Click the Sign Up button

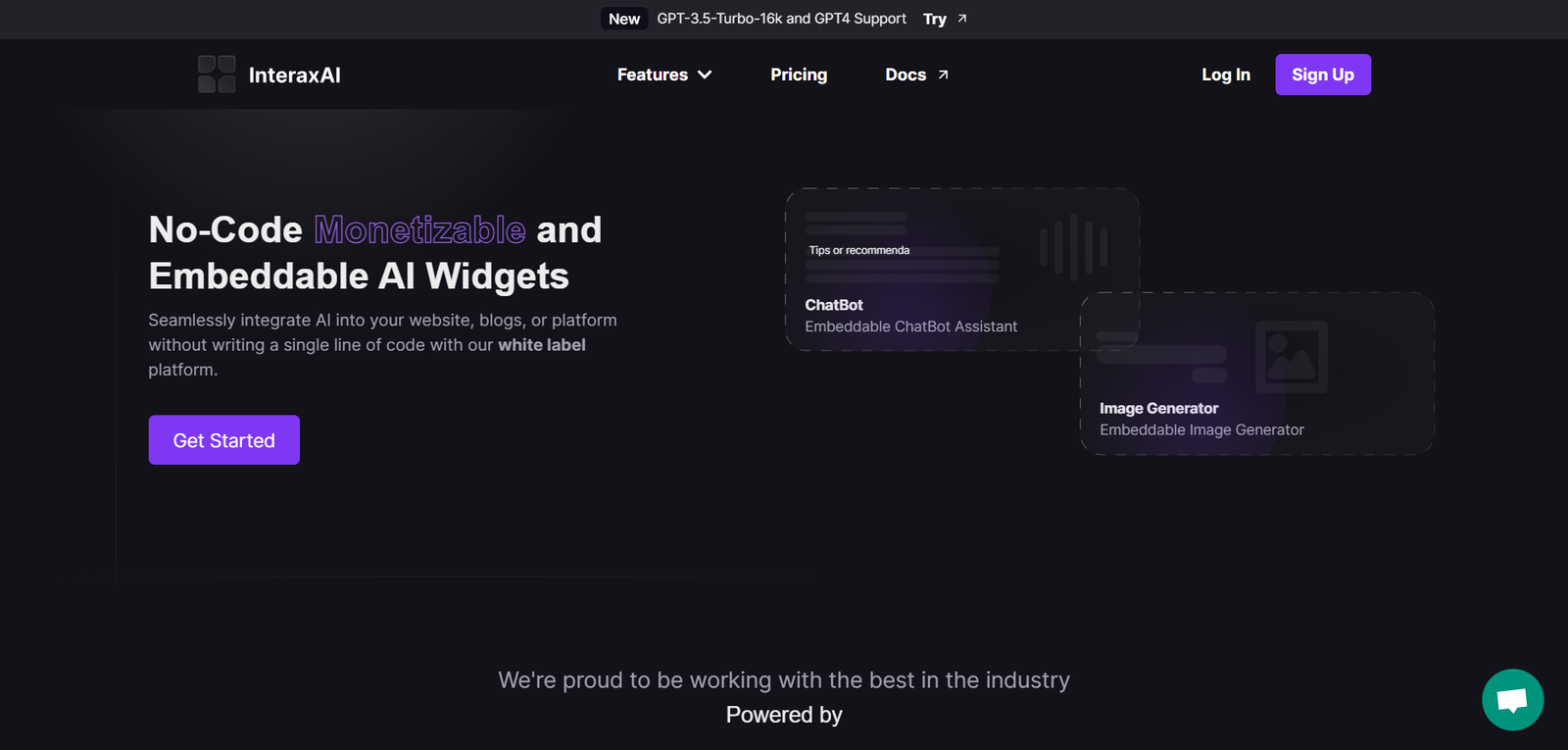pyautogui.click(x=1323, y=75)
